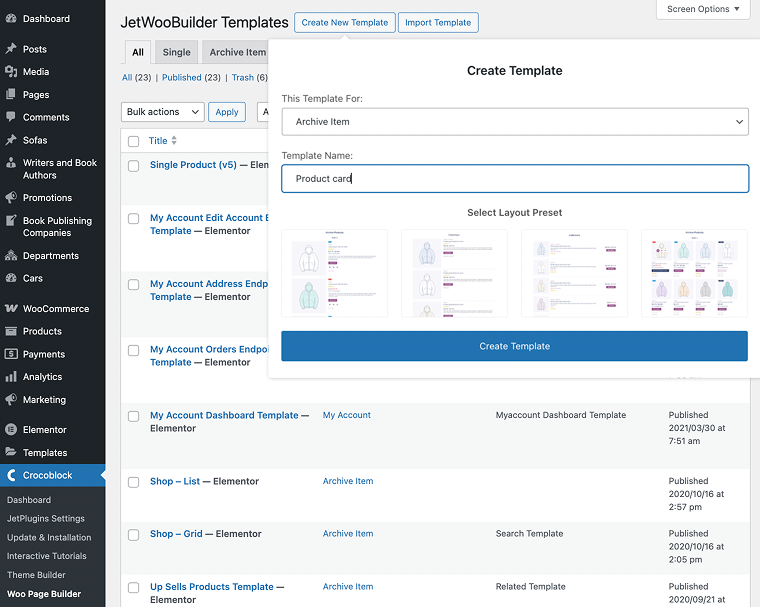Image resolution: width=760 pixels, height=607 pixels.
Task: Open the Comments bubble icon
Action: click(11, 117)
